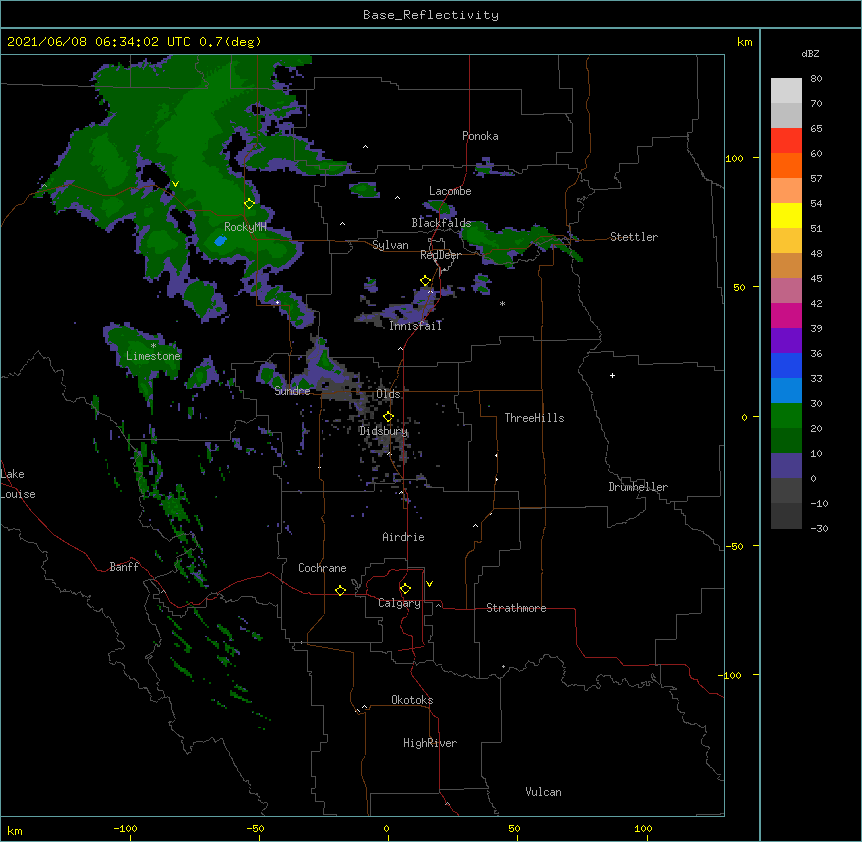Click the blue high-reflectivity cell near RockyMH
862x842 pixels.
(220, 241)
